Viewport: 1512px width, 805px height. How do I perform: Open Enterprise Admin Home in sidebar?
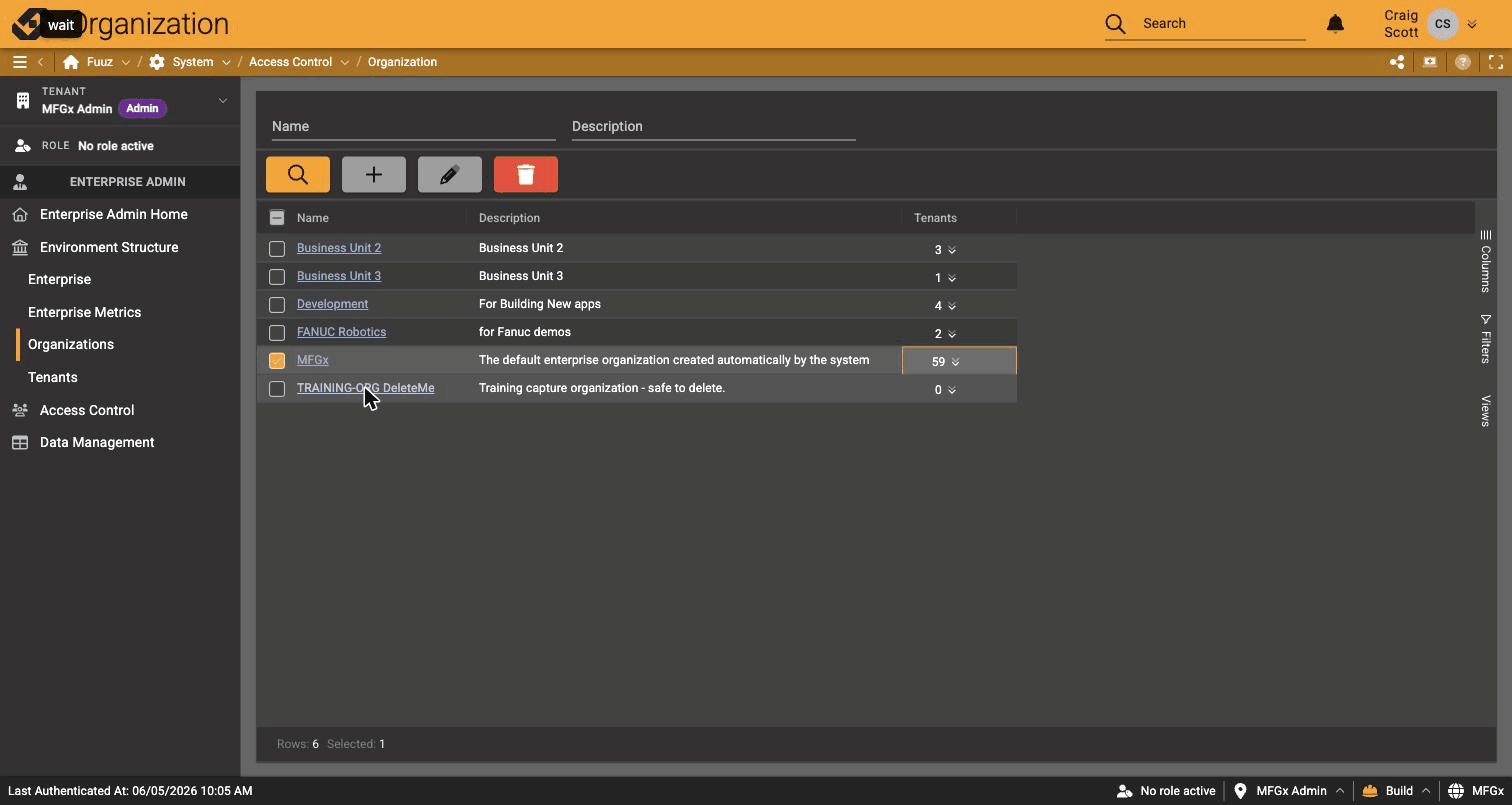point(114,214)
